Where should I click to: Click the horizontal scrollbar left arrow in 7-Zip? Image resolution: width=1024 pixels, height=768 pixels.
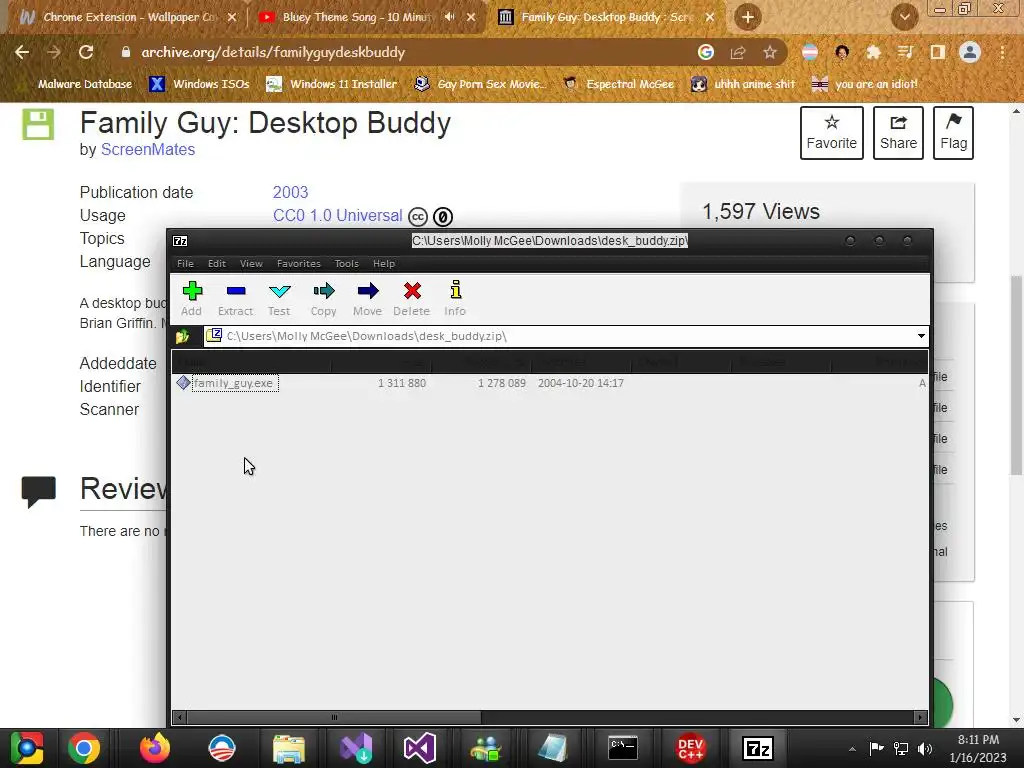coord(180,717)
